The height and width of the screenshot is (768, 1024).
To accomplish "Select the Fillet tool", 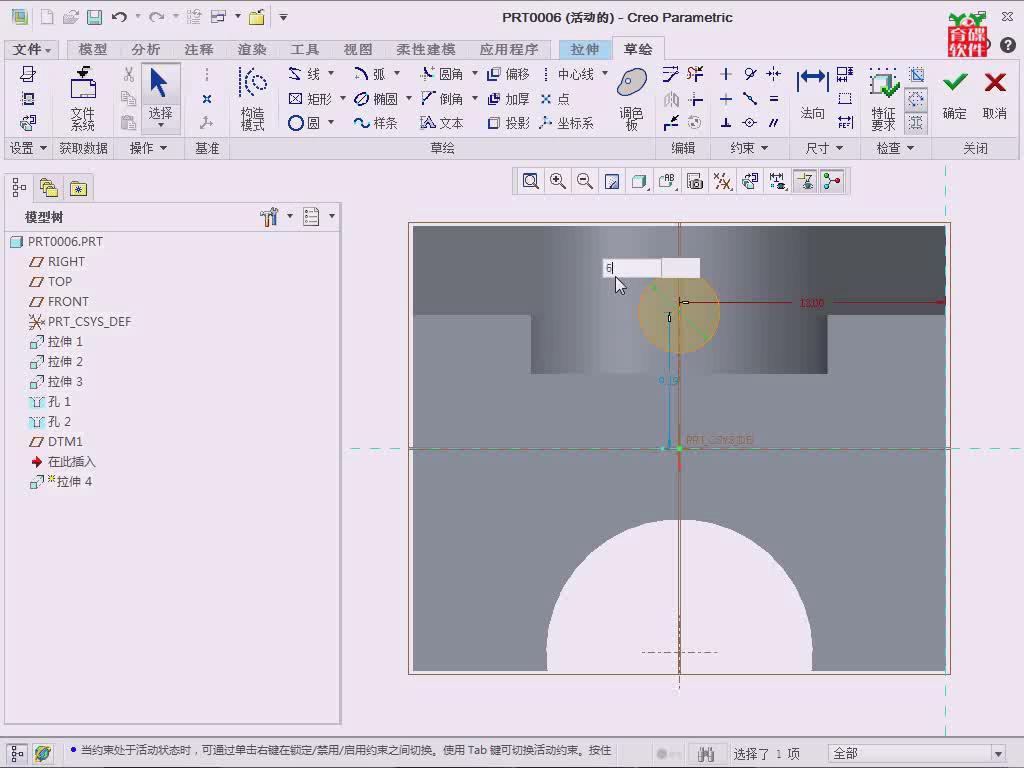I will tap(442, 74).
